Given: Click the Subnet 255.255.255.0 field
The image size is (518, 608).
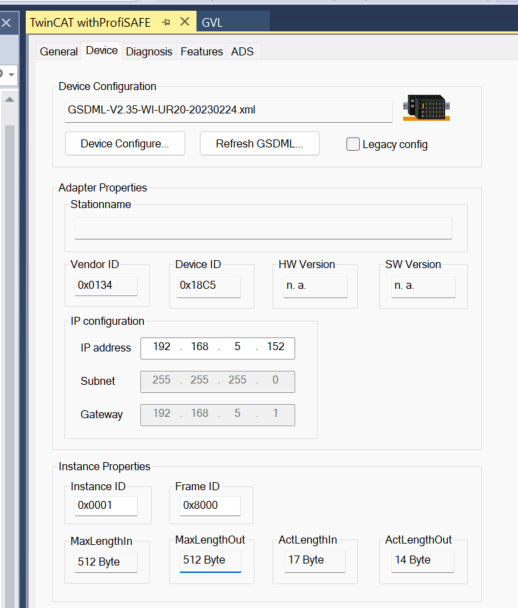Looking at the screenshot, I should 218,382.
